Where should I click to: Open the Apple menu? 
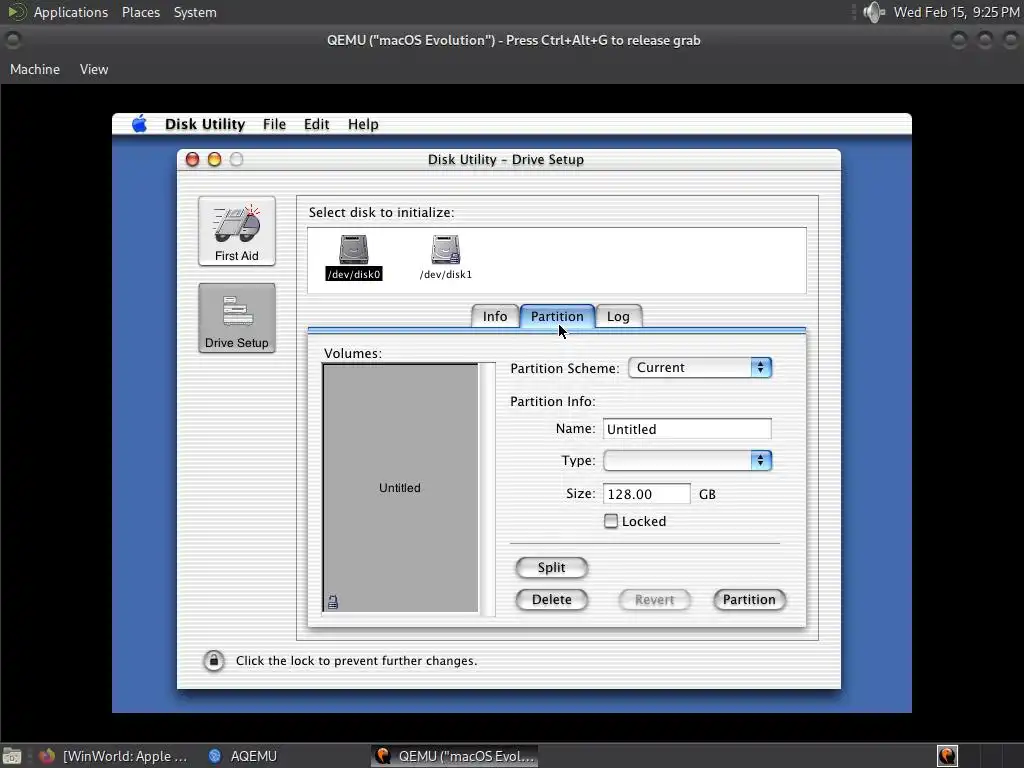point(139,124)
